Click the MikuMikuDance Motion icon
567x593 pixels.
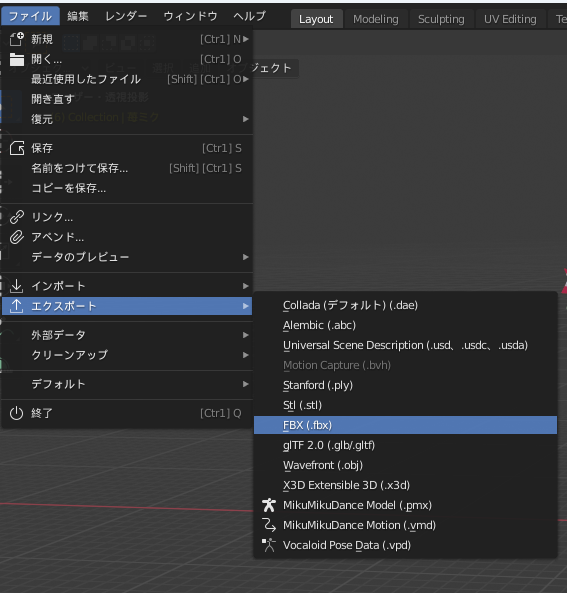pyautogui.click(x=269, y=525)
